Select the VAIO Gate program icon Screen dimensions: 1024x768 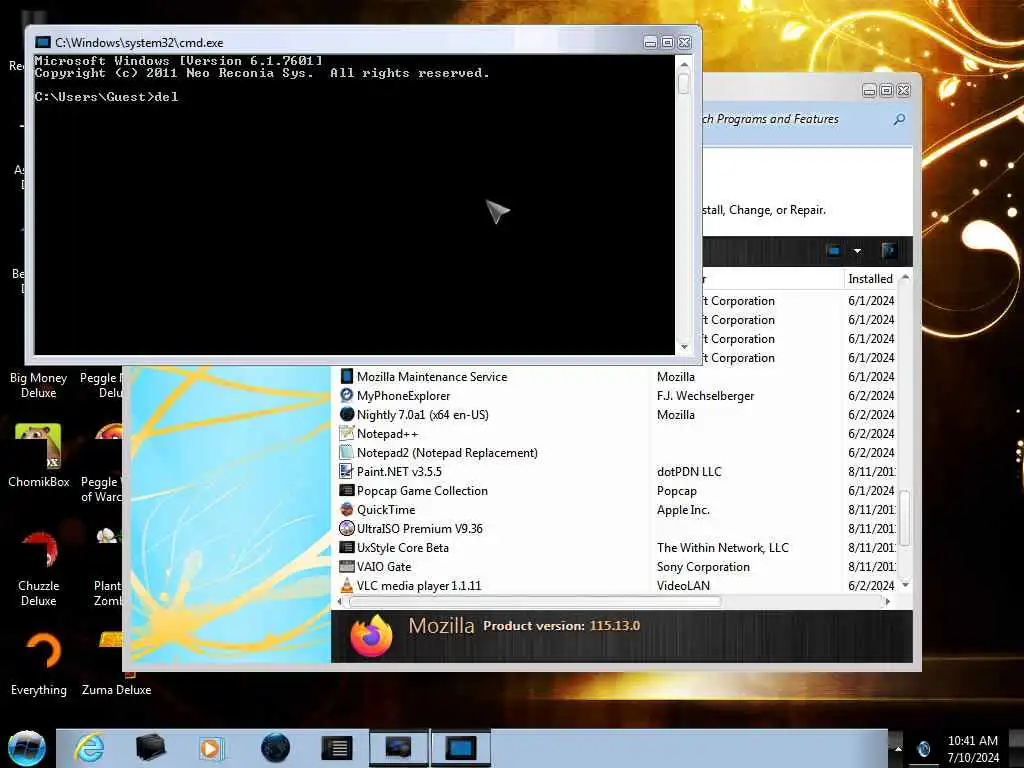pyautogui.click(x=347, y=567)
